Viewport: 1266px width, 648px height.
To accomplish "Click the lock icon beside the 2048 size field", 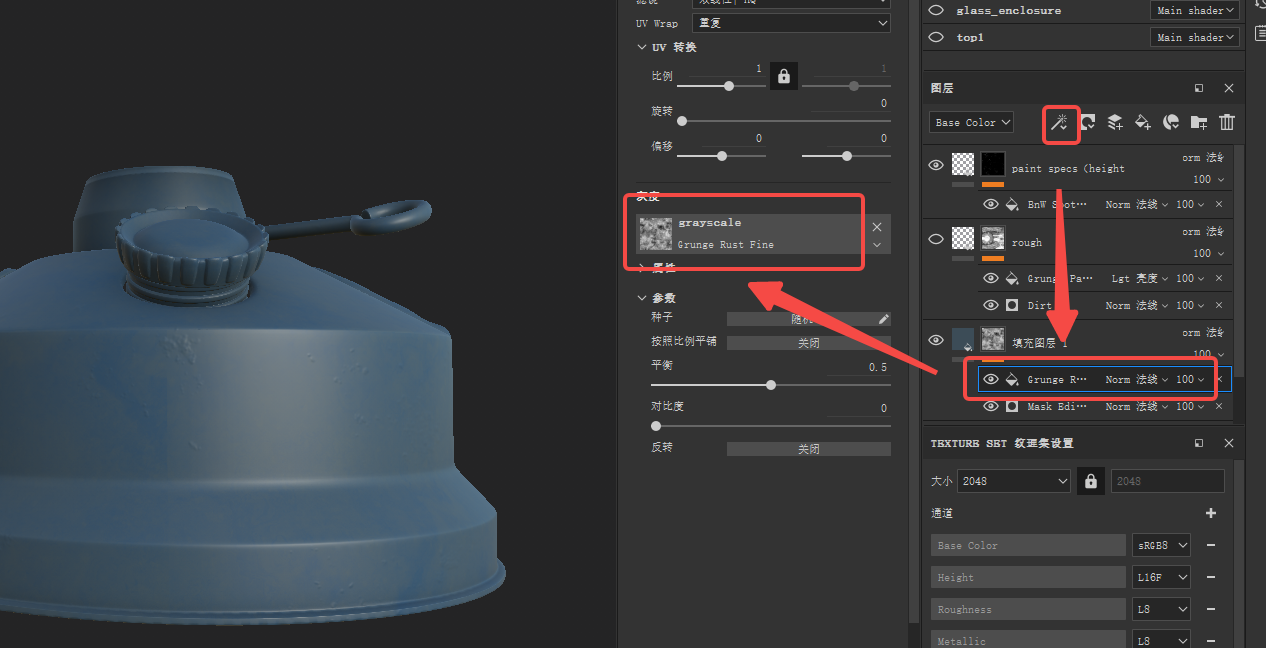I will 1090,480.
